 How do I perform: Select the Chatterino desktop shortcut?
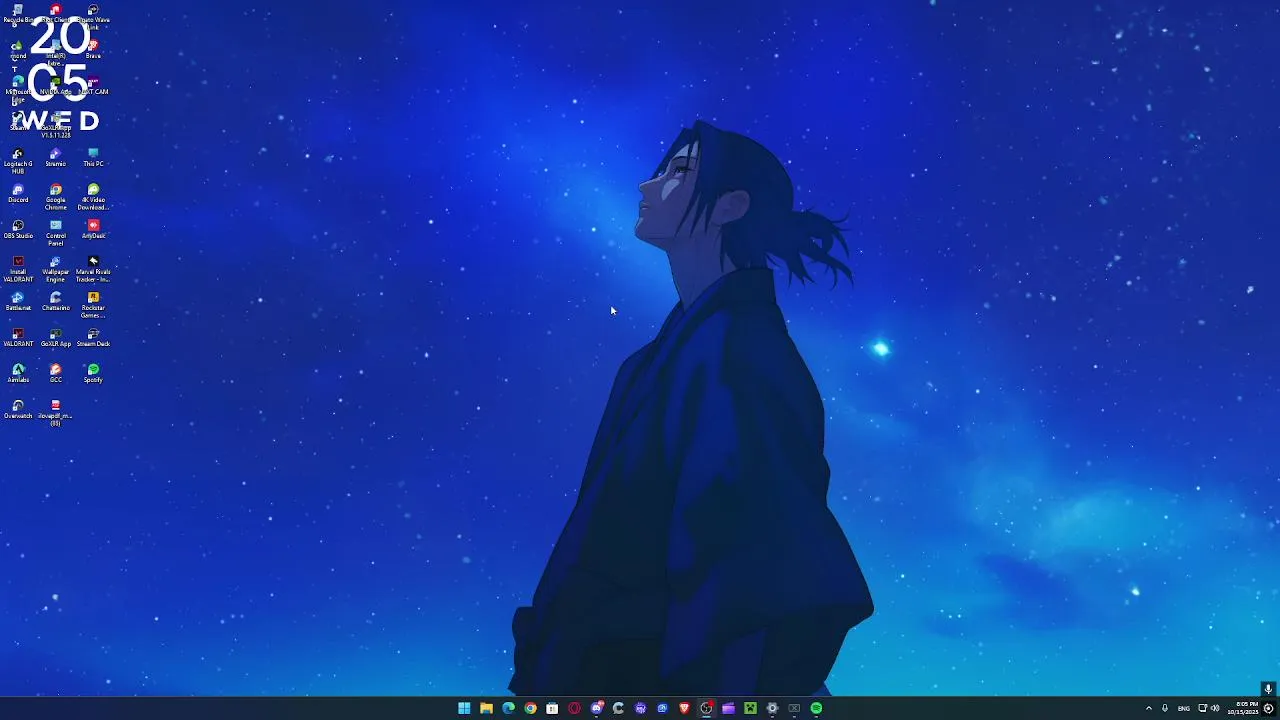pyautogui.click(x=55, y=302)
